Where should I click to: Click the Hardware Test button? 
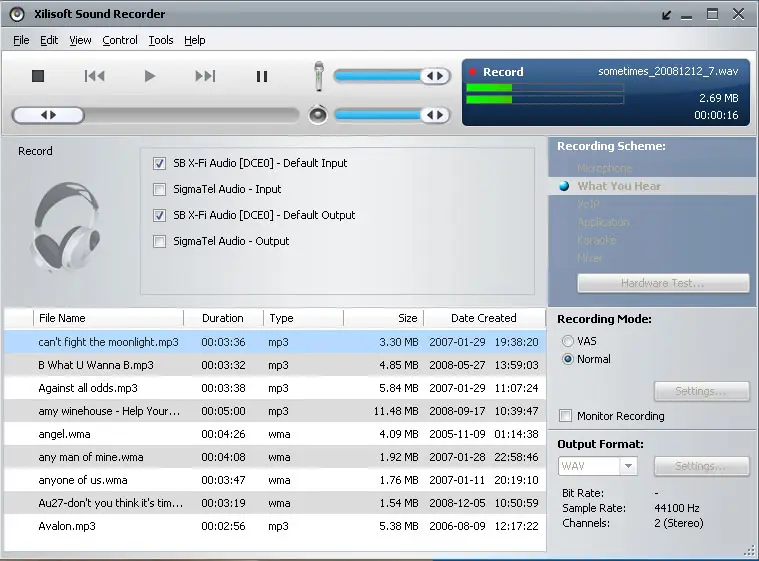coord(663,283)
